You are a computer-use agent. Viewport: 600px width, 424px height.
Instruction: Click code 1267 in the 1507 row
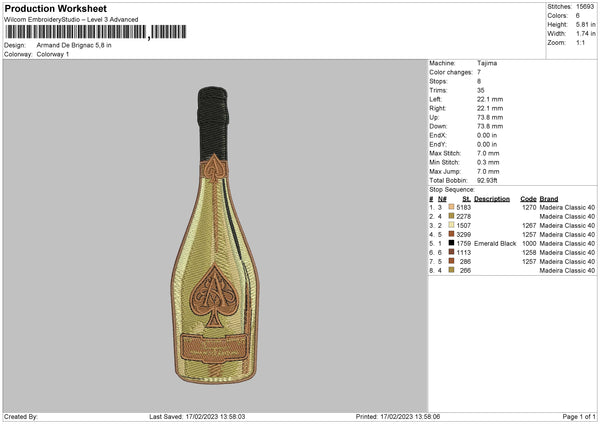point(529,225)
